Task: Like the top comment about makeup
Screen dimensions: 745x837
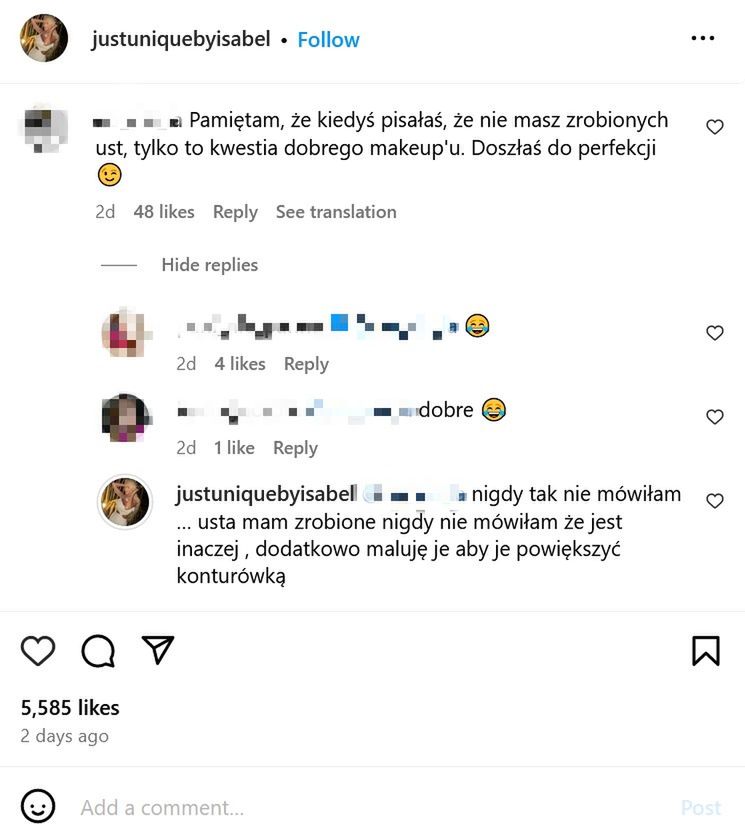Action: [x=715, y=127]
